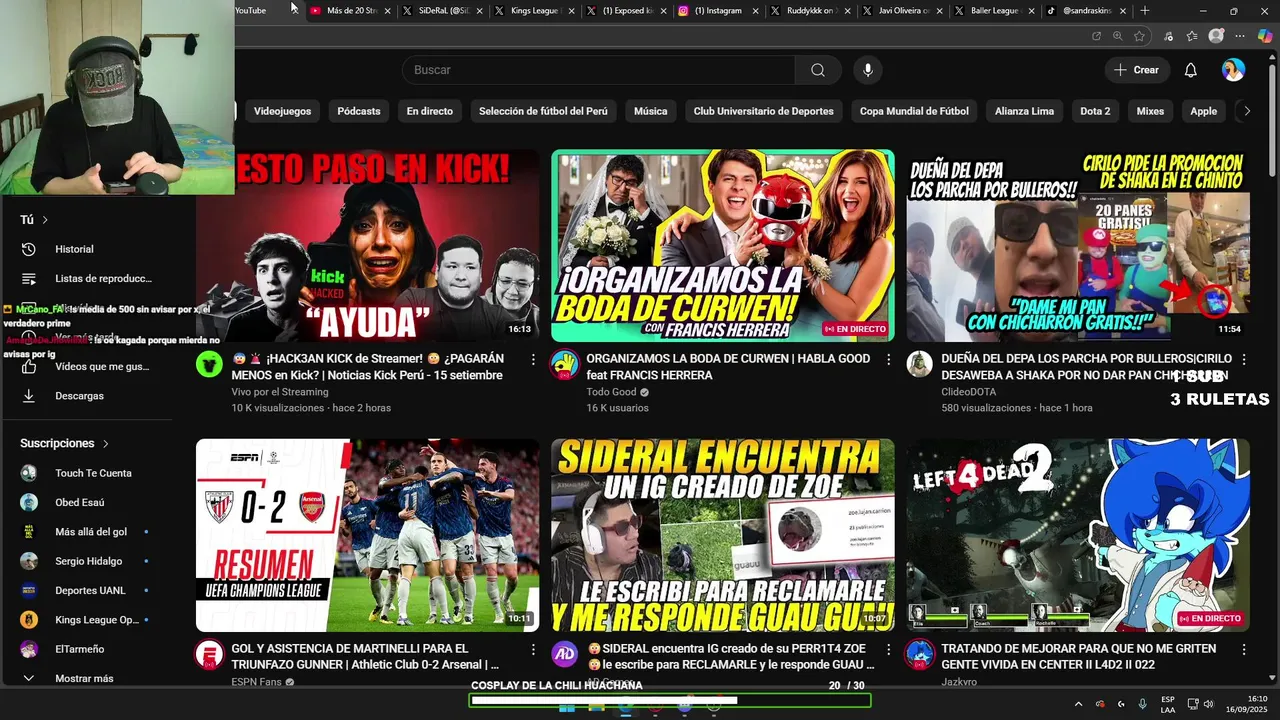Switch to the @sandraskins TikTok tab
Viewport: 1280px width, 720px height.
(1087, 11)
